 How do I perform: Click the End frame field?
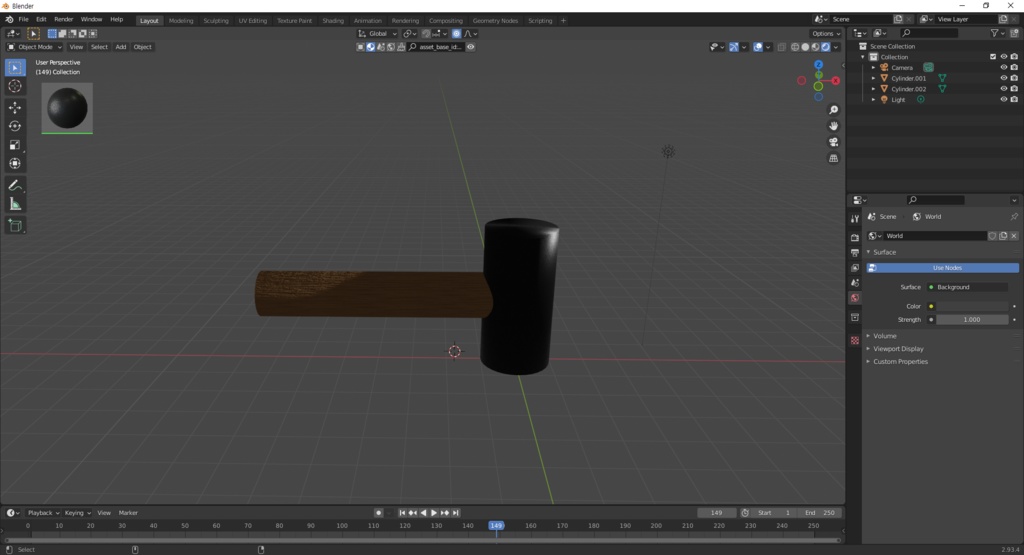click(x=822, y=513)
